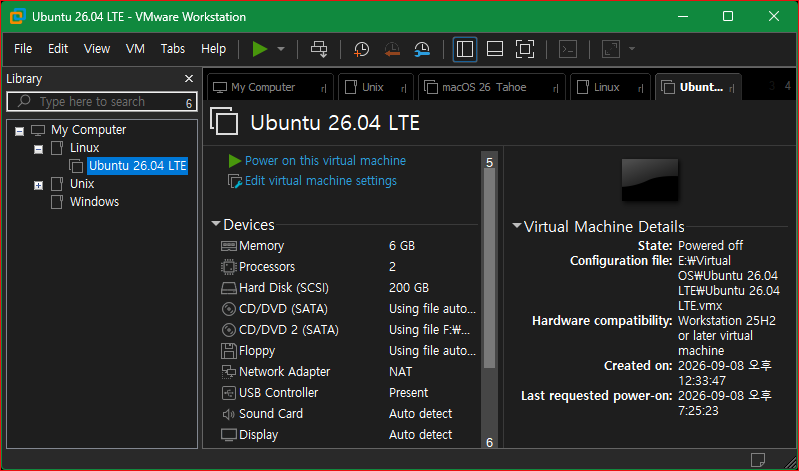
Task: Click the devices list vertical scrollbar
Action: click(489, 268)
